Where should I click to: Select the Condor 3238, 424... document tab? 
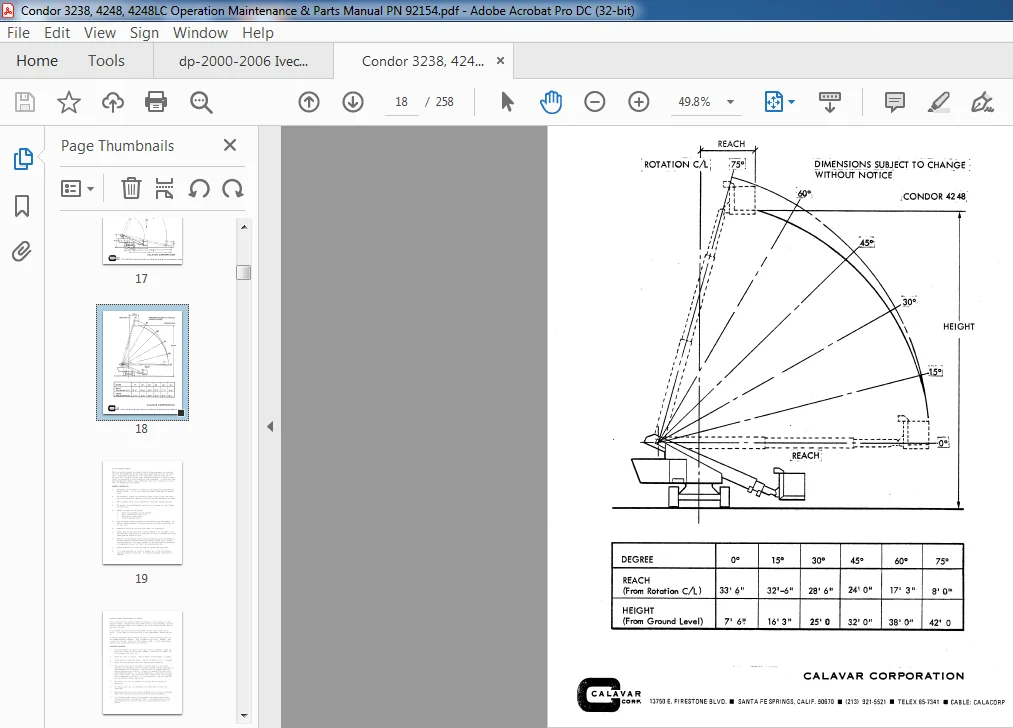(423, 61)
